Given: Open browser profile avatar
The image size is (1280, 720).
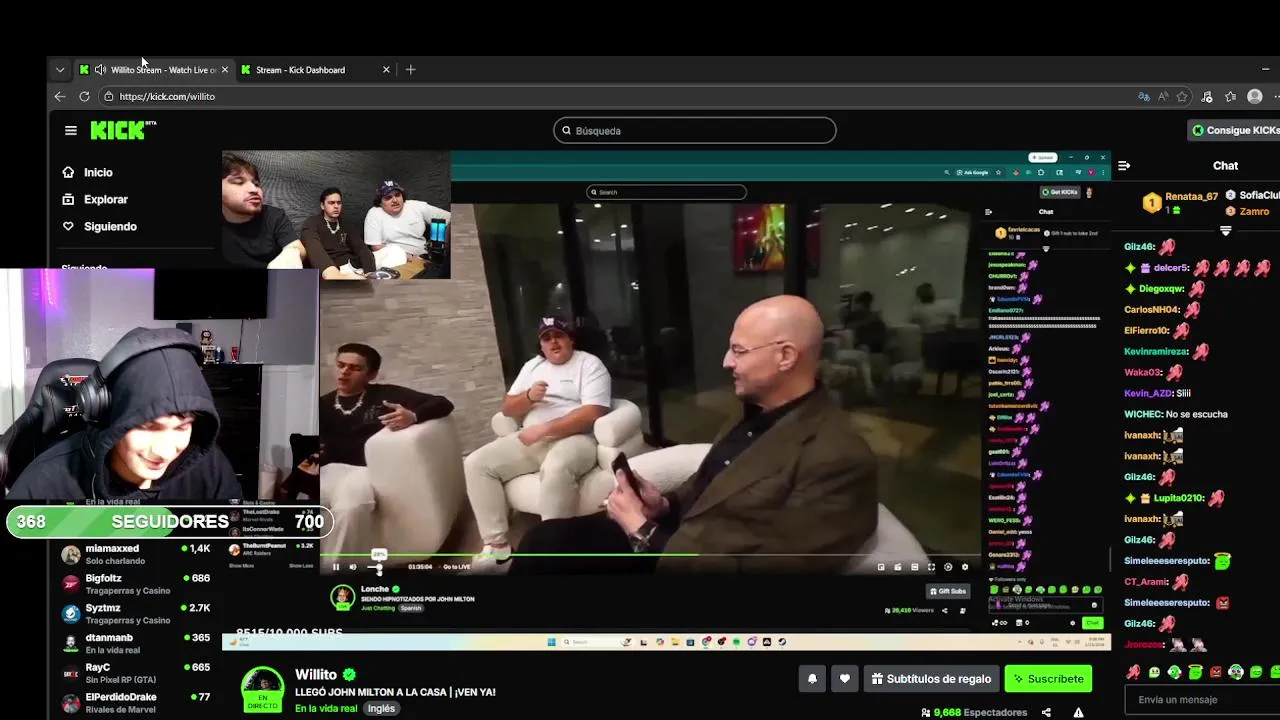Looking at the screenshot, I should coord(1255,97).
